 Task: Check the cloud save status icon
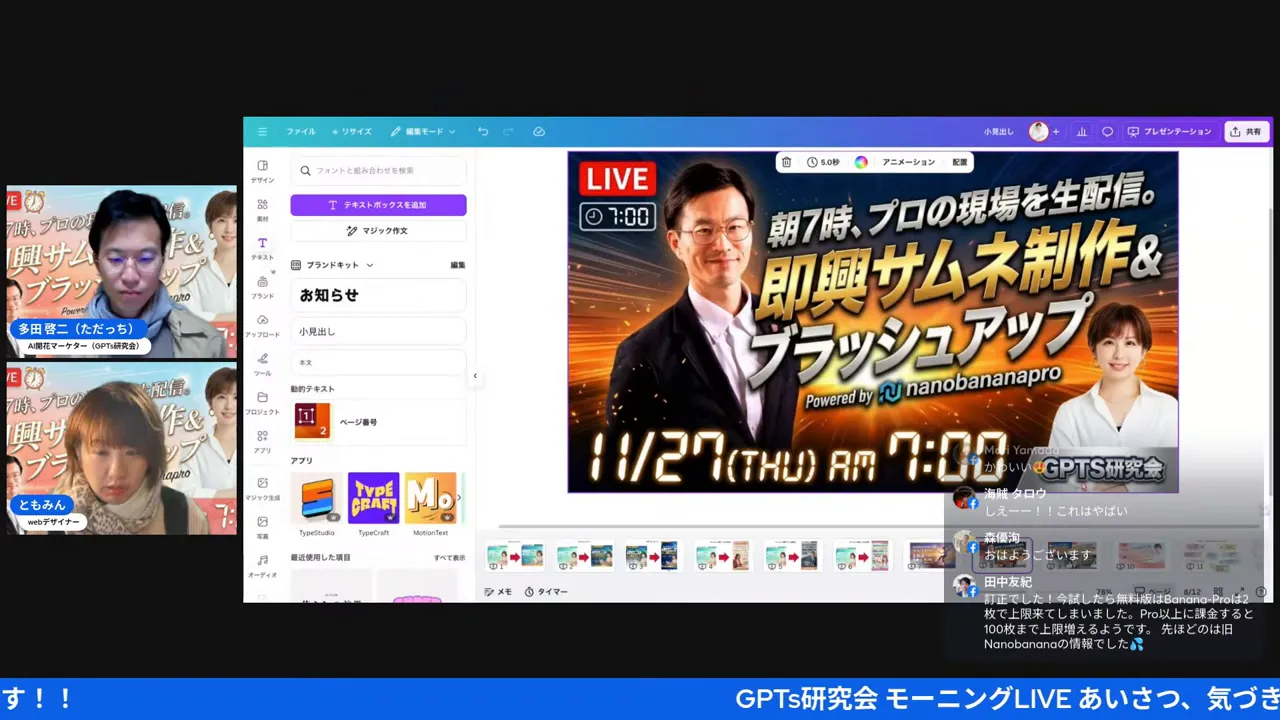click(x=539, y=132)
